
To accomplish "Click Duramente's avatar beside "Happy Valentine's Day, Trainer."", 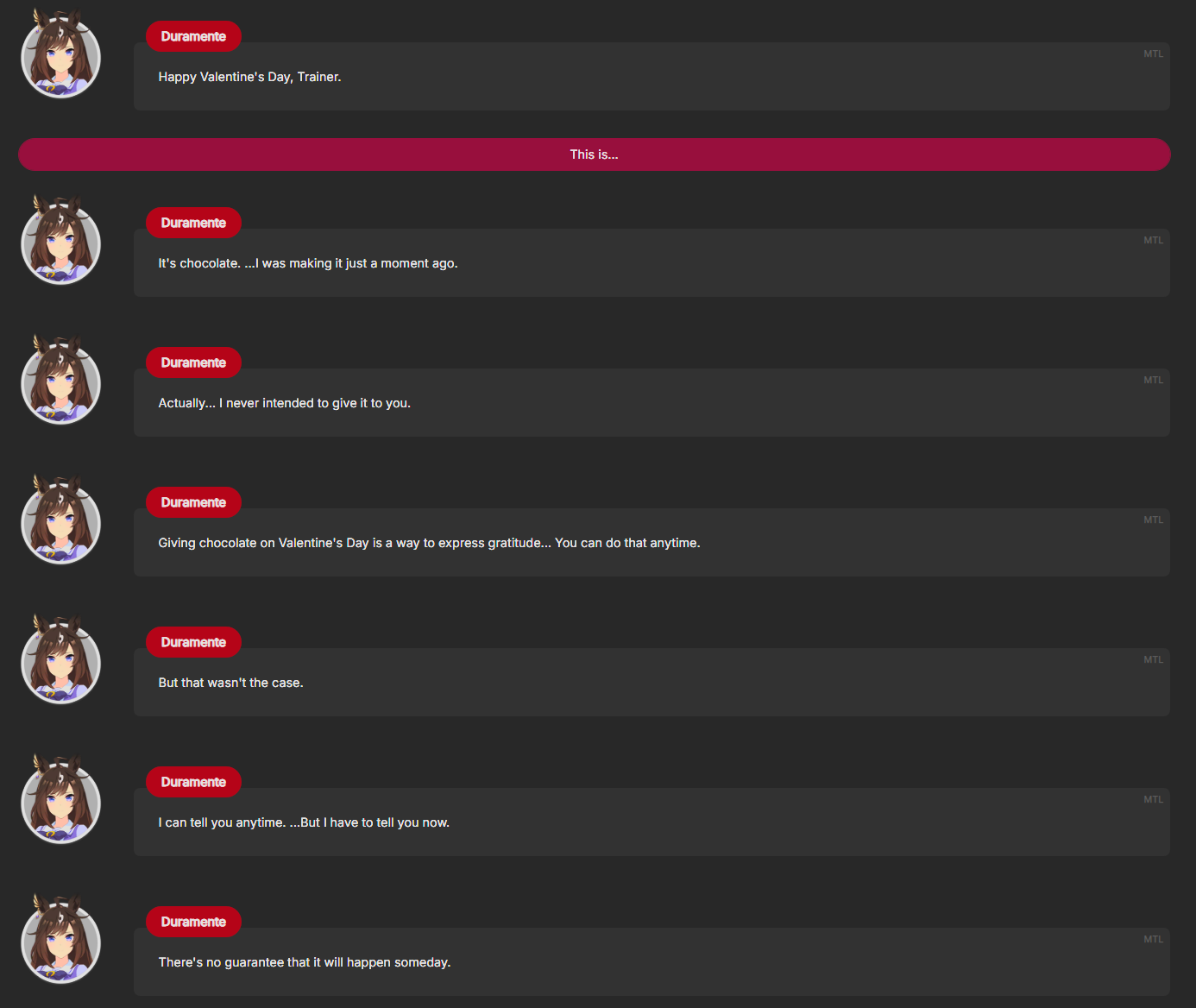I will [60, 54].
